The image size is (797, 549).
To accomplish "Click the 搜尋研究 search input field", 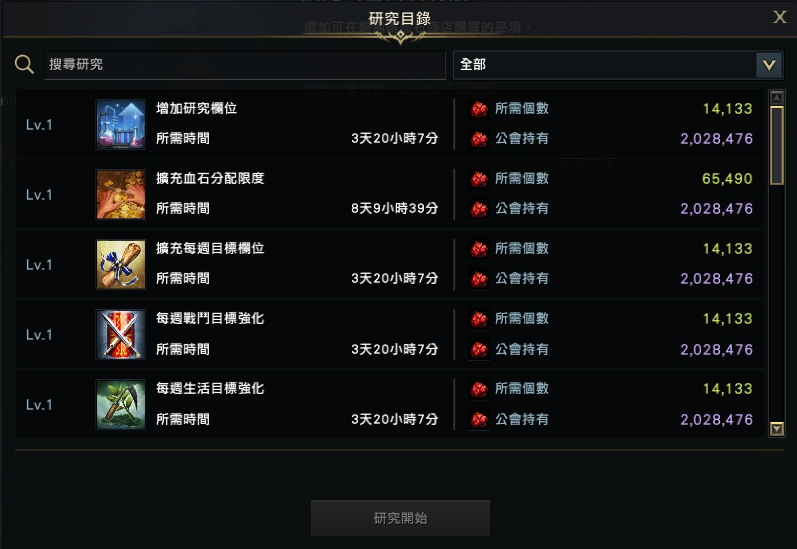I will tap(245, 65).
